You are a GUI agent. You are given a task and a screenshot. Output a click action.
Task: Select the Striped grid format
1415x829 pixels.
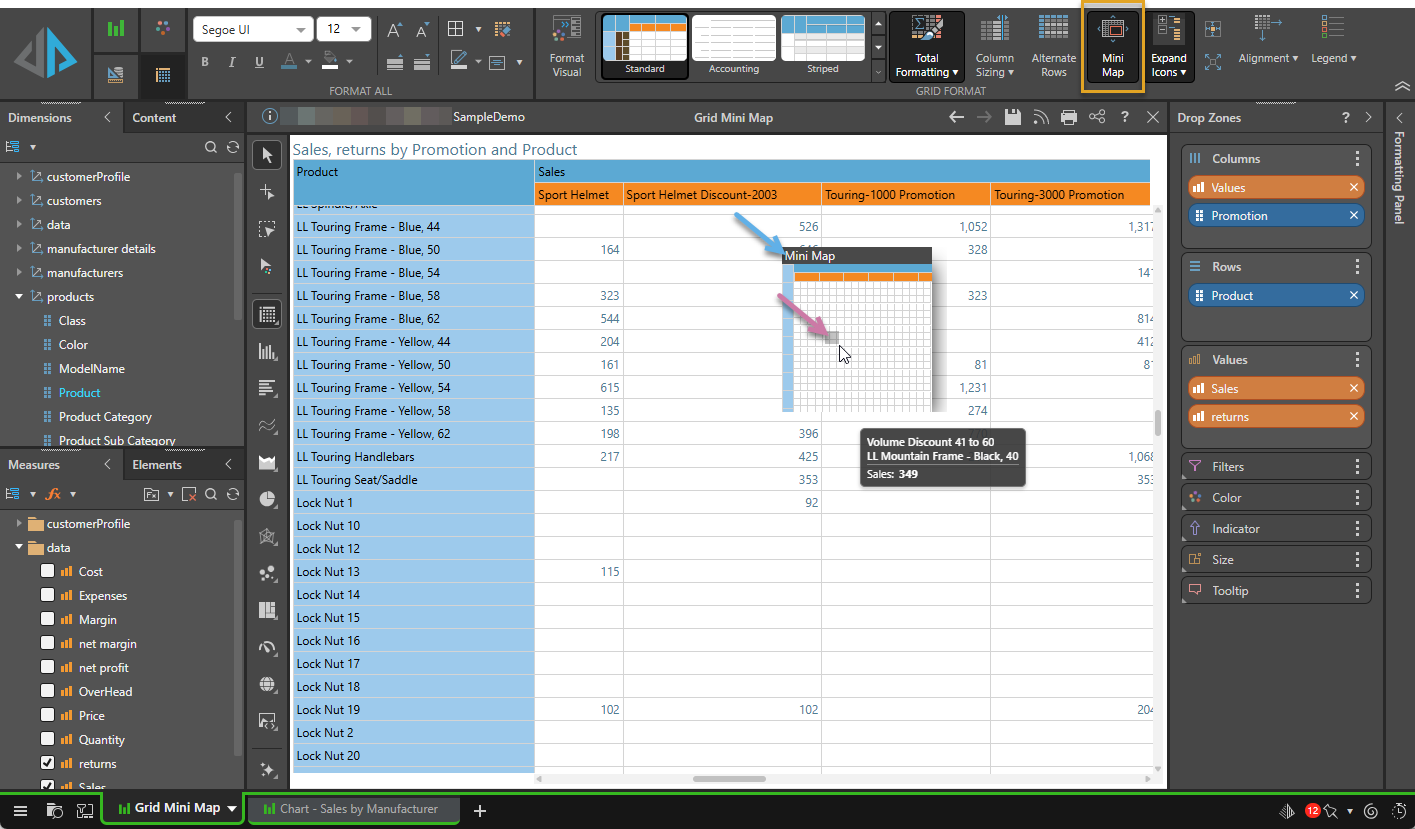tap(822, 45)
